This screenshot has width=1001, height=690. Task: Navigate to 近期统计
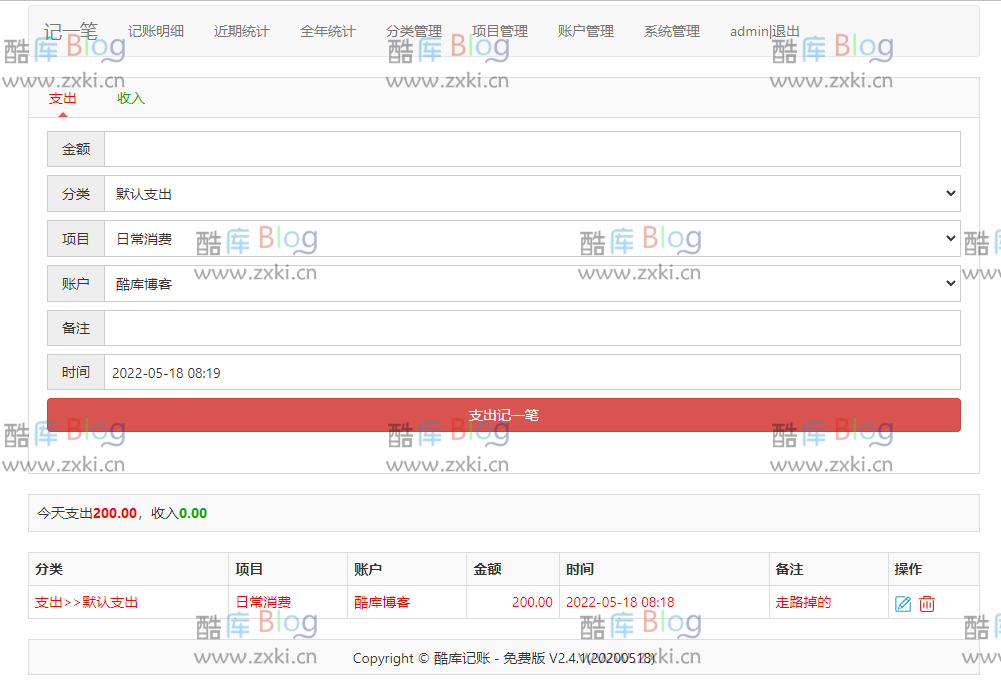pos(240,30)
